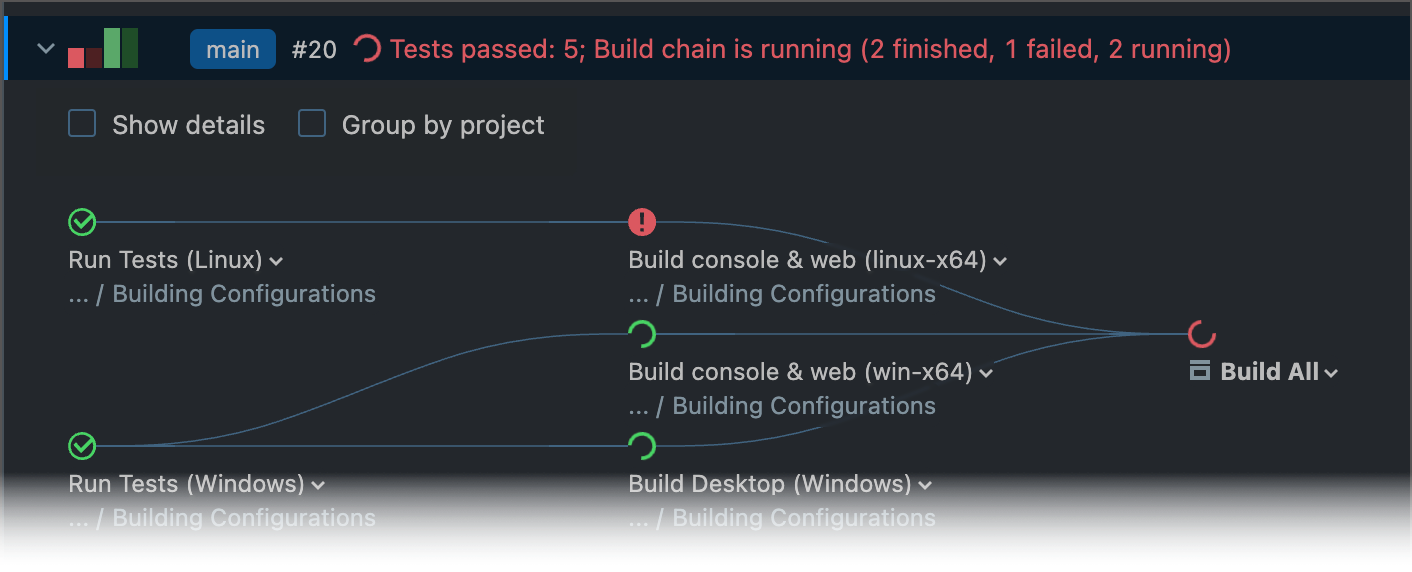
Task: Click the green success icon for Run Tests (Windows)
Action: click(82, 446)
